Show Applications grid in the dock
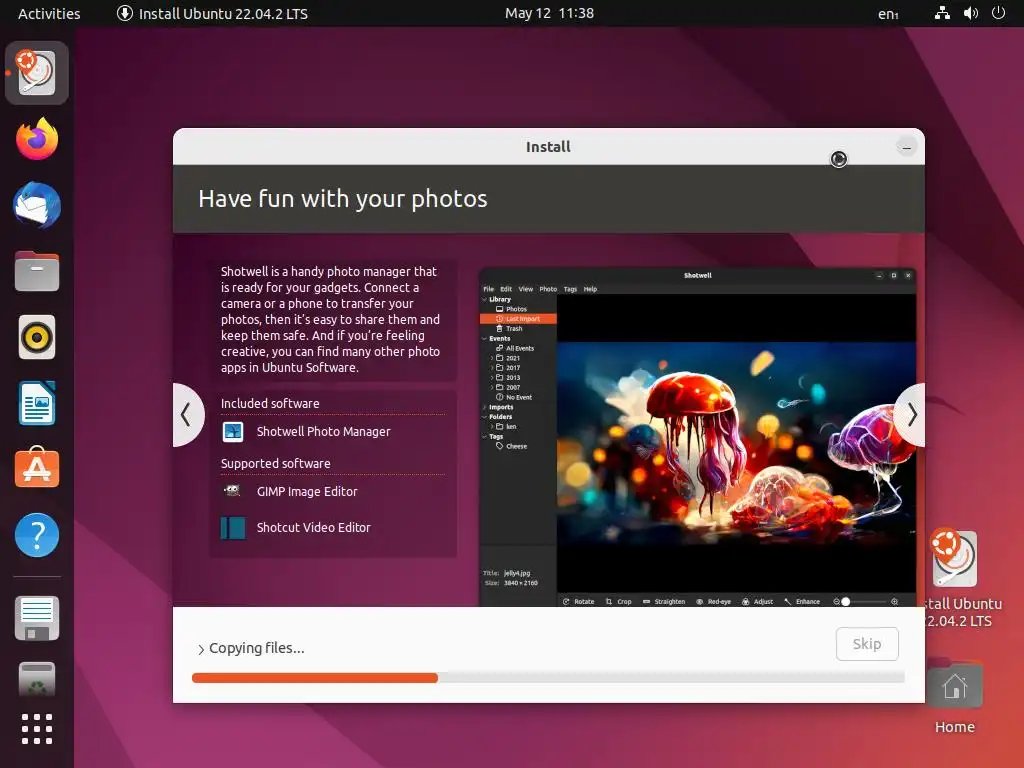Viewport: 1024px width, 768px height. coord(37,729)
